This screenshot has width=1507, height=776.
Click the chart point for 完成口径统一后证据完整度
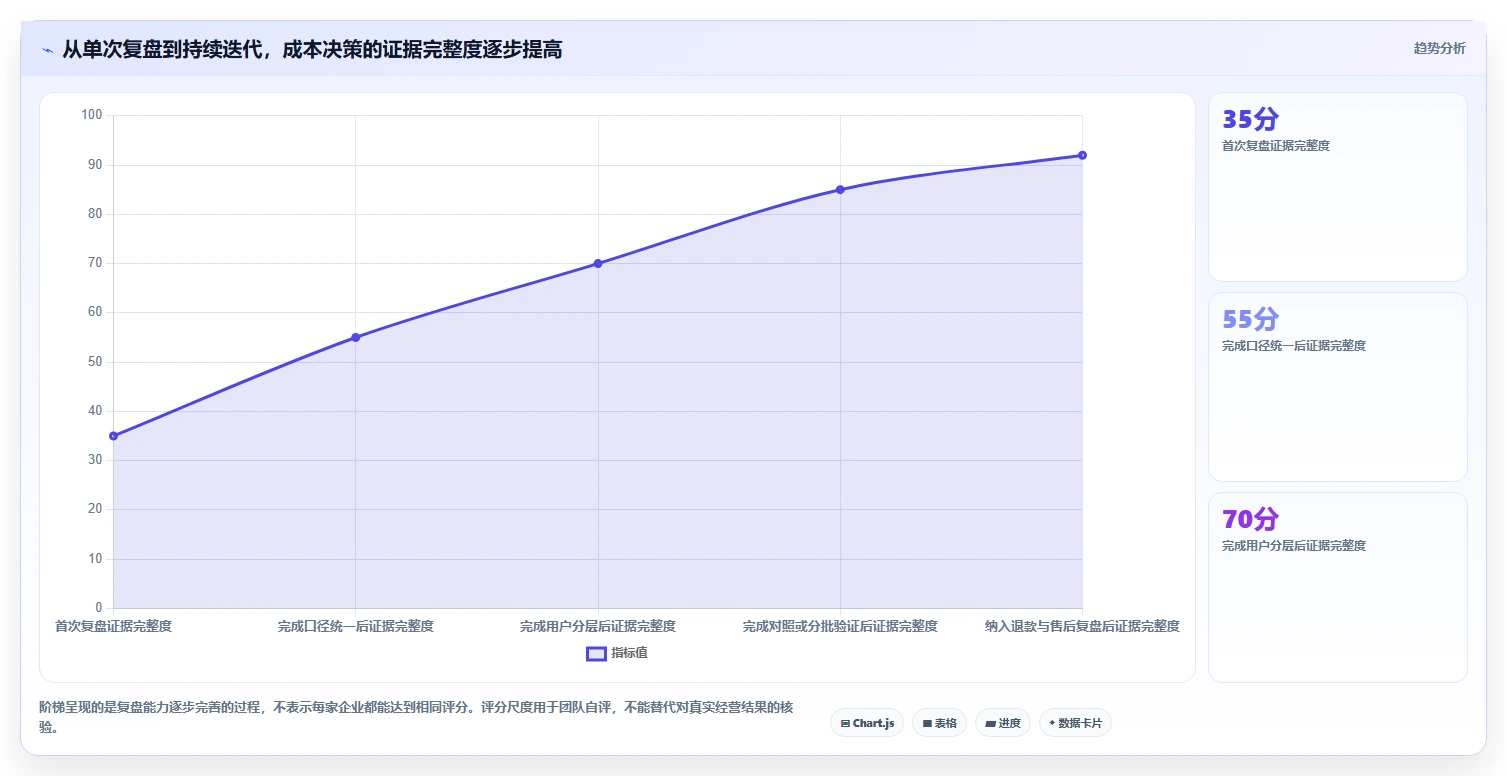click(356, 337)
